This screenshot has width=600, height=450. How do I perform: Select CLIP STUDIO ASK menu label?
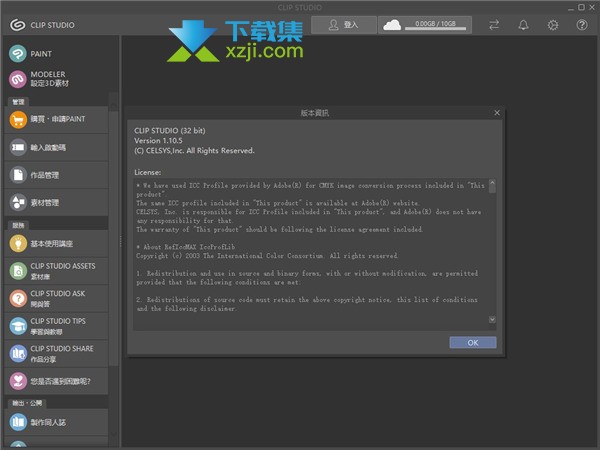point(58,293)
